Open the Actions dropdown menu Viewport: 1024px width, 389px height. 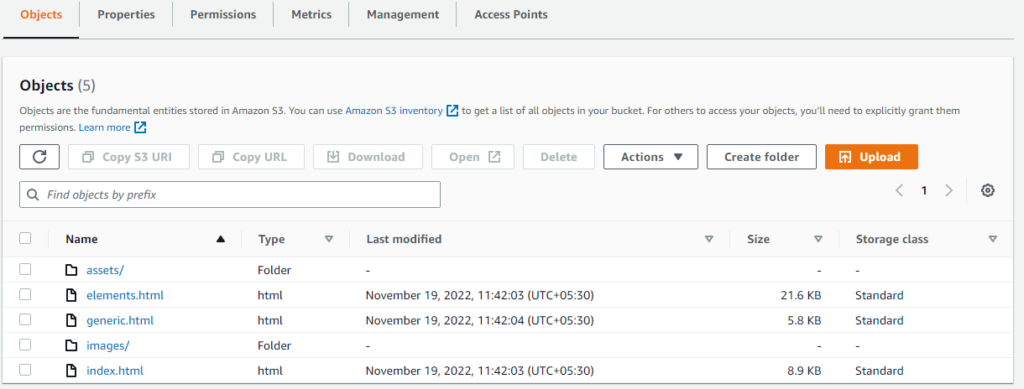tap(650, 157)
